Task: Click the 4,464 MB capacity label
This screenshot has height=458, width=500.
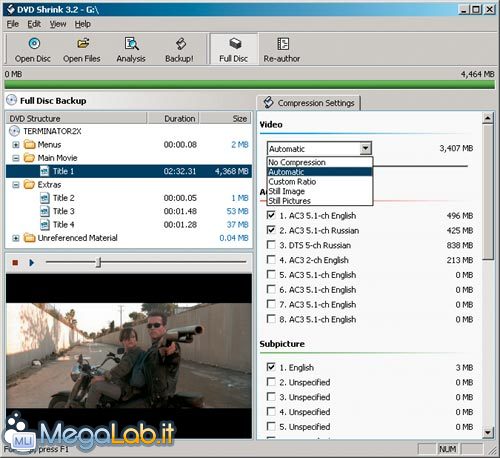Action: pos(477,74)
